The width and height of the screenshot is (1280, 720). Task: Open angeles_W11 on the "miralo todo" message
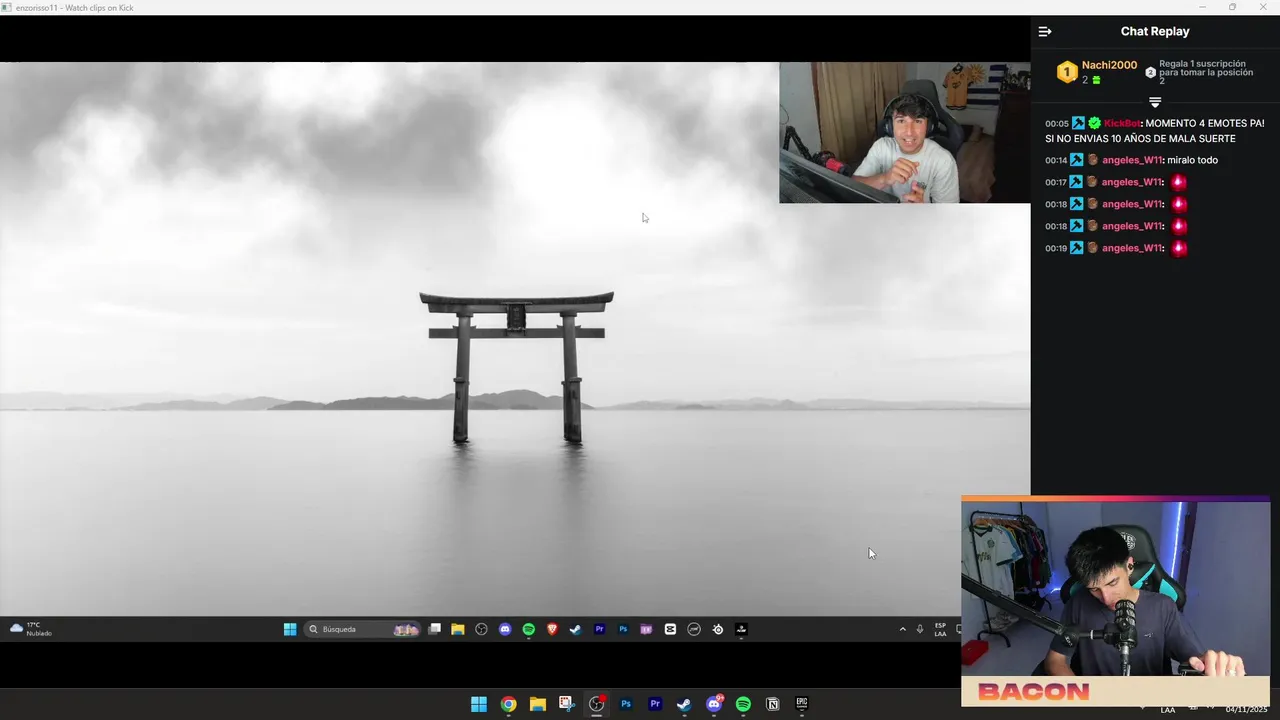point(1132,160)
